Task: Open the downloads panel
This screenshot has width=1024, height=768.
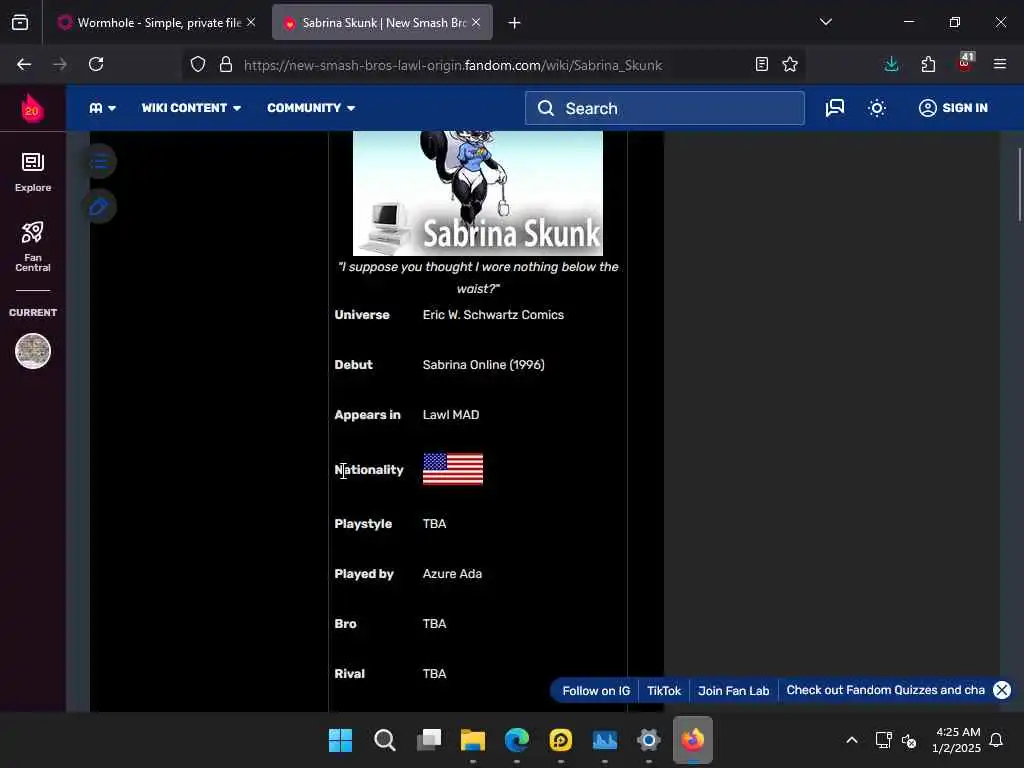Action: click(x=891, y=64)
